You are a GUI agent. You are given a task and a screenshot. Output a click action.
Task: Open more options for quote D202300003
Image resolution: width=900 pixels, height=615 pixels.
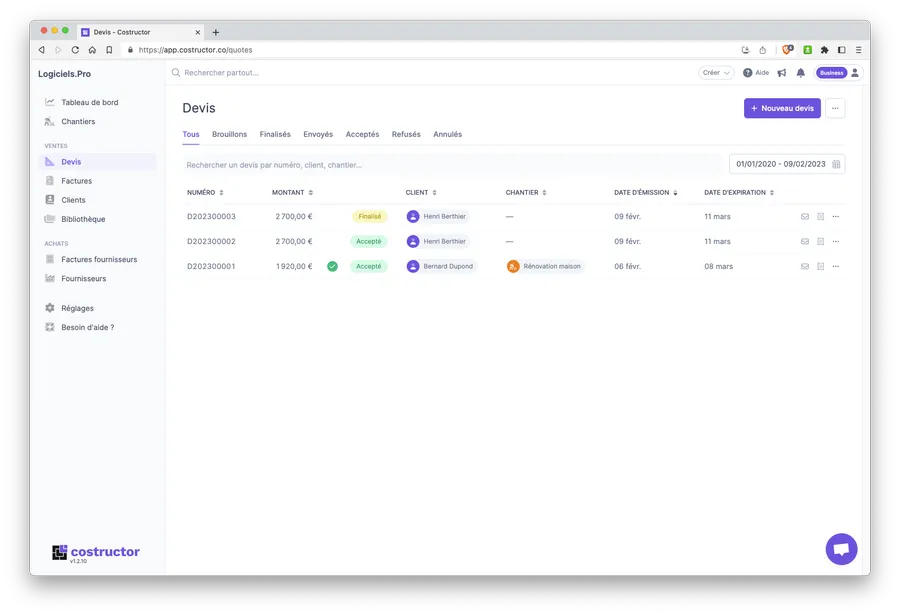[x=836, y=216]
